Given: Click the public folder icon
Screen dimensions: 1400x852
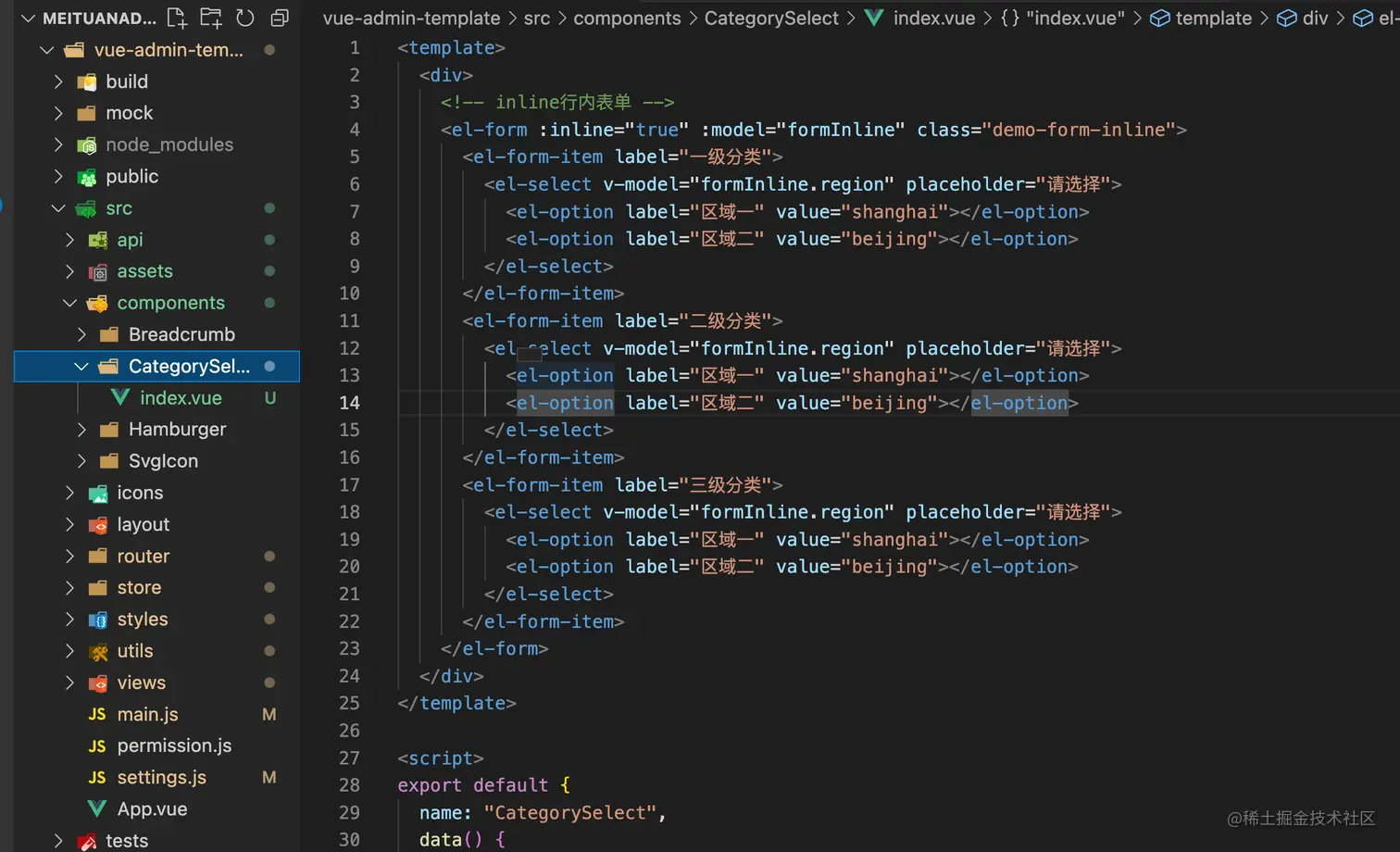Looking at the screenshot, I should point(86,176).
